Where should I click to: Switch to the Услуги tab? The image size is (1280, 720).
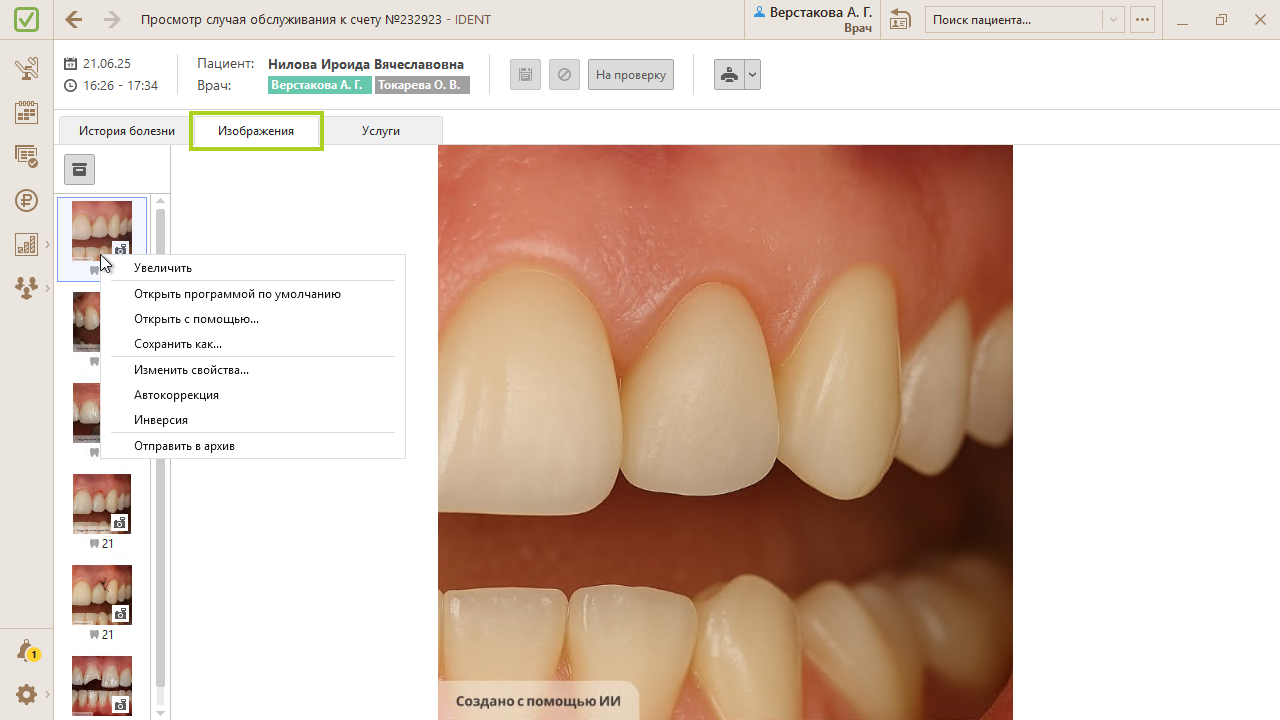[381, 131]
